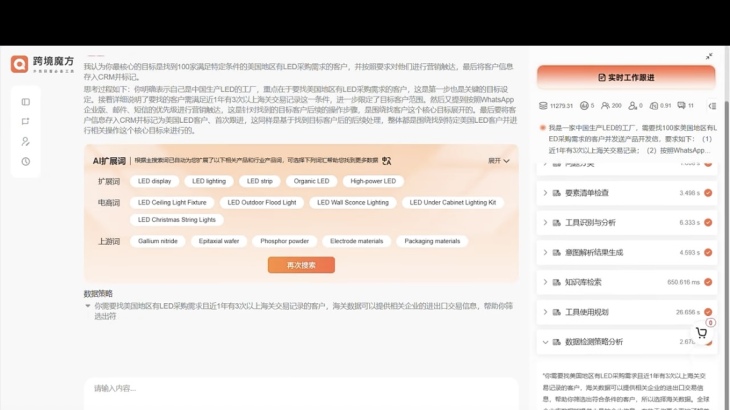Image resolution: width=730 pixels, height=410 pixels.
Task: Expand the AI扩展词 panel with 展开
Action: tap(498, 160)
